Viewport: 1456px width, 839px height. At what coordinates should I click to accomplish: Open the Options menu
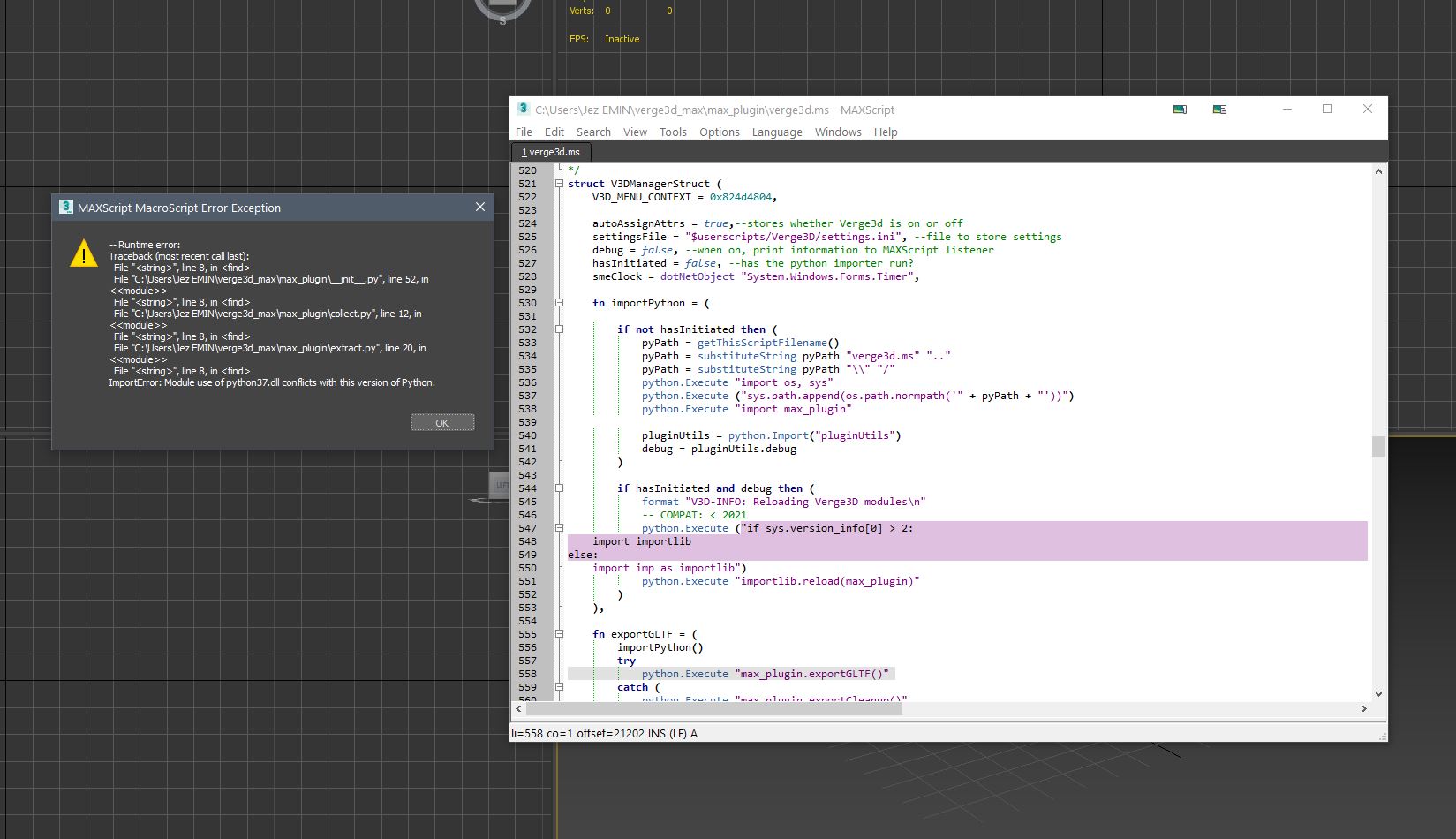pos(720,132)
